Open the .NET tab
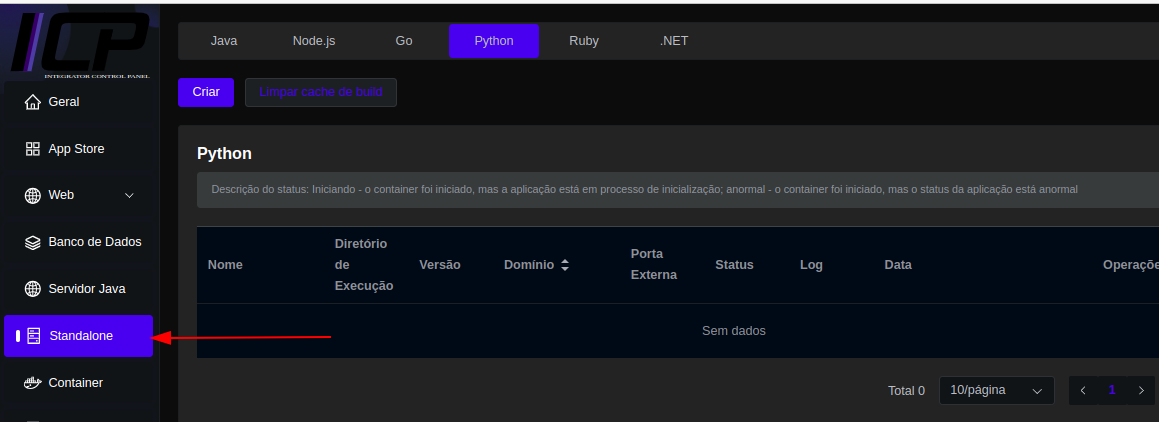Viewport: 1159px width, 422px height. click(x=674, y=41)
